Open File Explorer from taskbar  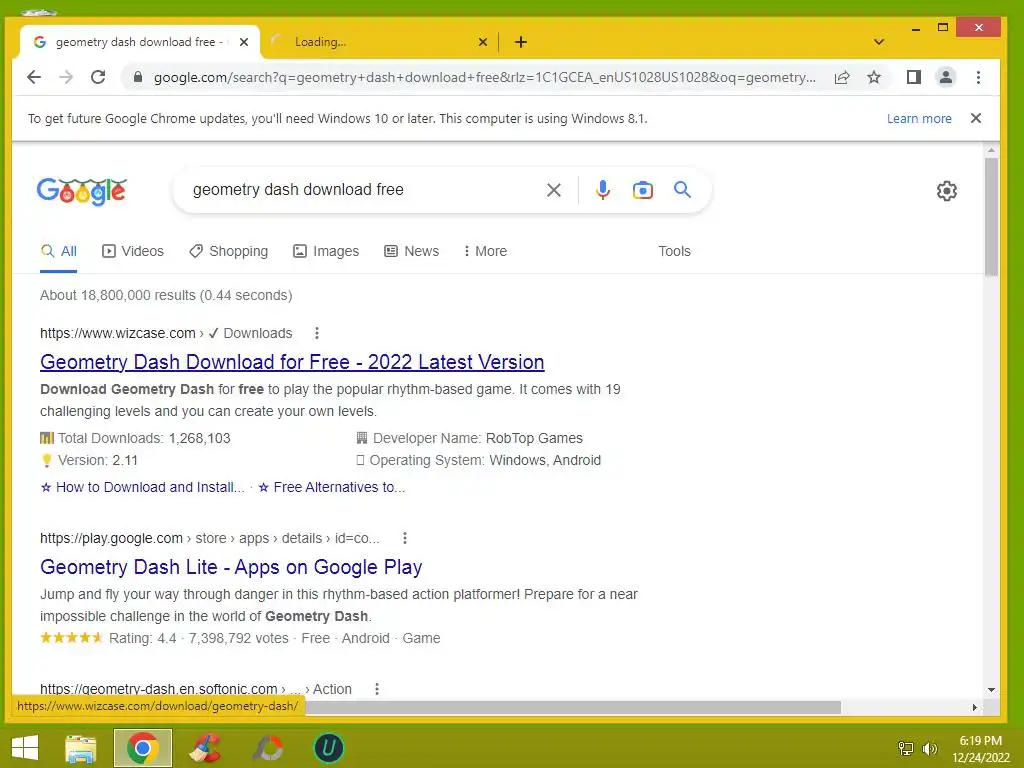[x=81, y=748]
